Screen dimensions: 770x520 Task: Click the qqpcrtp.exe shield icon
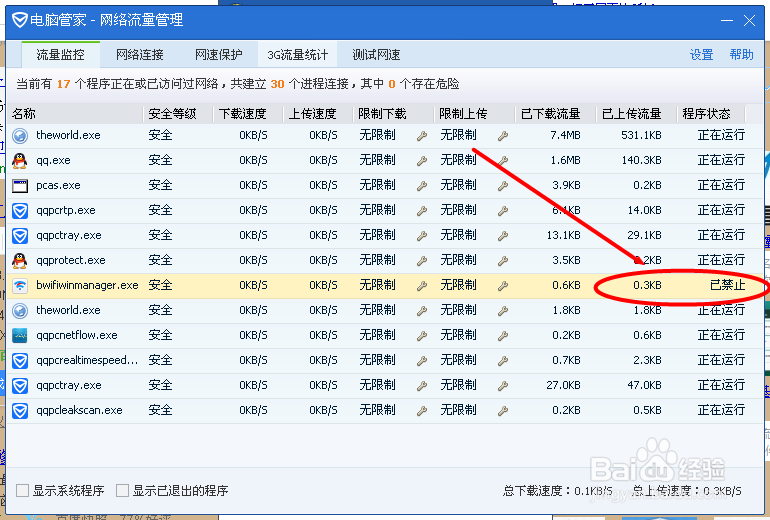click(20, 211)
